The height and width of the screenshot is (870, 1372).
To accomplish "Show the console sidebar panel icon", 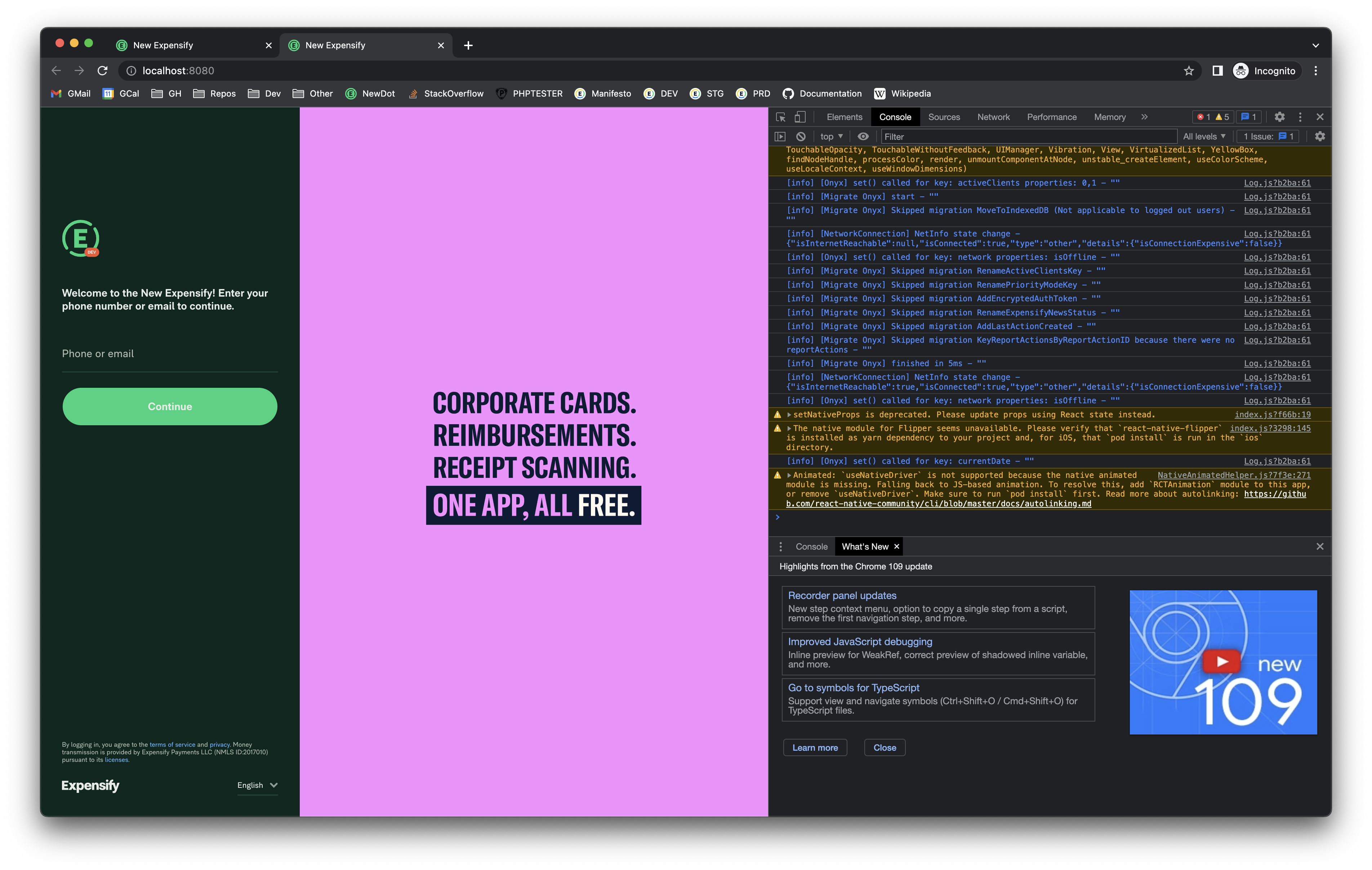I will point(780,137).
